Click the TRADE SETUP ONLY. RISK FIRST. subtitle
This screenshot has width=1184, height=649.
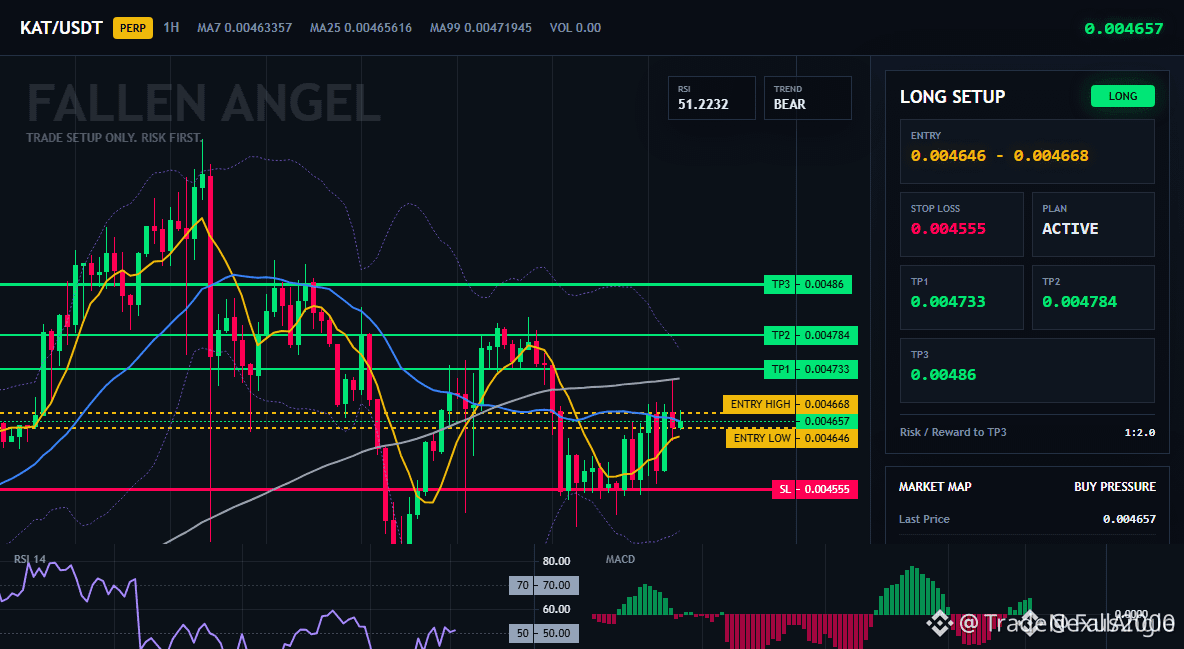click(x=114, y=138)
